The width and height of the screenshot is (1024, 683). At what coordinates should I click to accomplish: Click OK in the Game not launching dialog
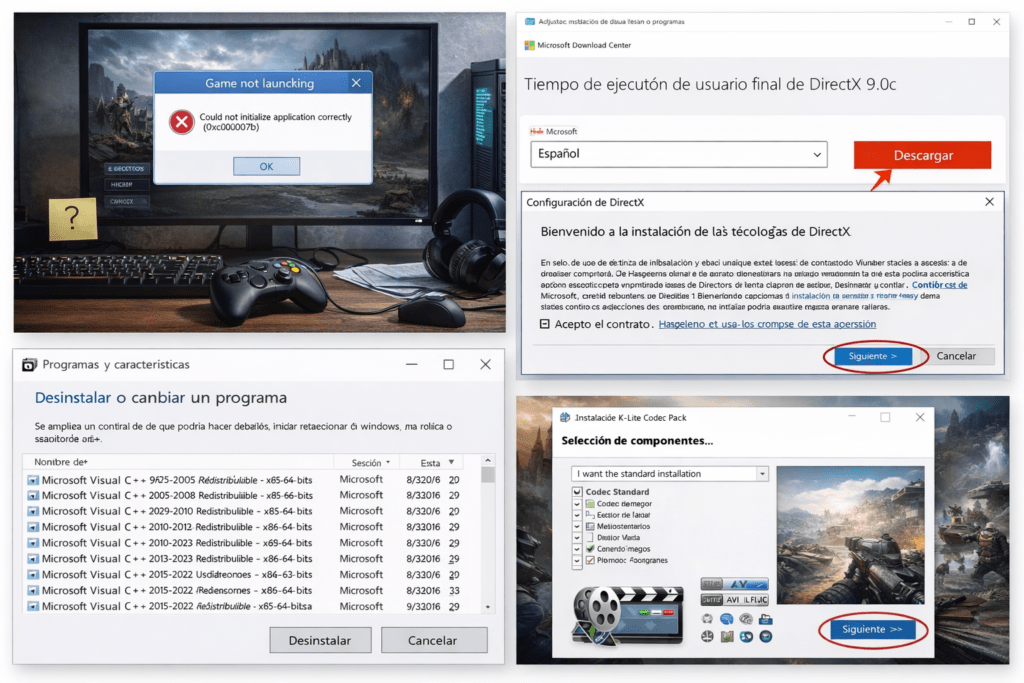[266, 167]
